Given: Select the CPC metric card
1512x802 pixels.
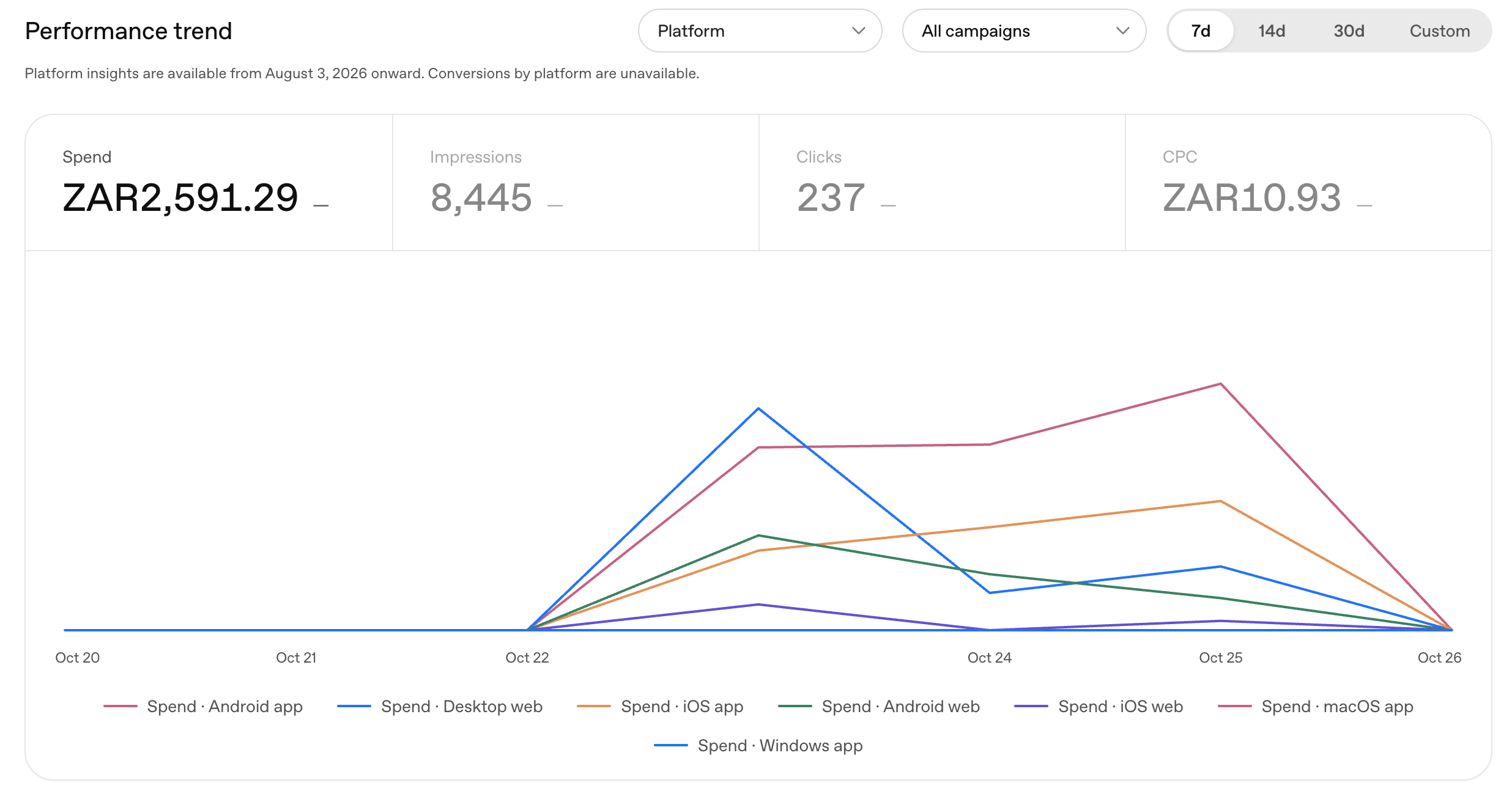Looking at the screenshot, I should 1308,182.
